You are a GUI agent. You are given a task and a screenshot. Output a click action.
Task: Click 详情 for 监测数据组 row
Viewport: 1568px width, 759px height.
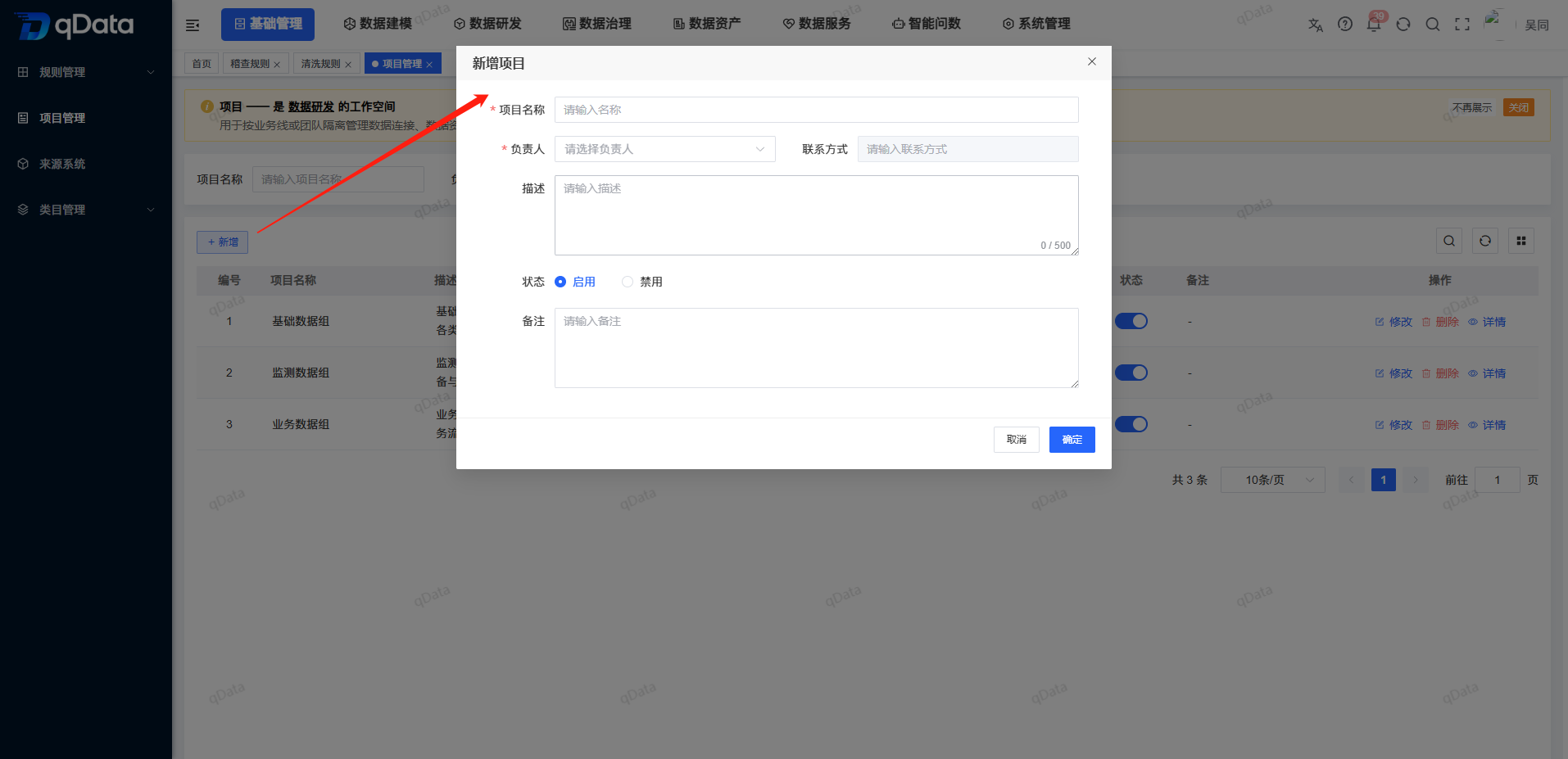pos(1487,373)
